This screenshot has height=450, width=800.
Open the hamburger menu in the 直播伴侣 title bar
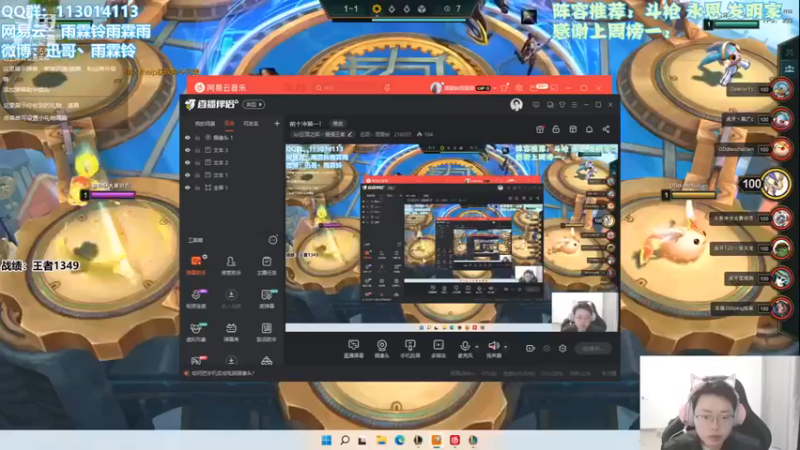point(574,105)
